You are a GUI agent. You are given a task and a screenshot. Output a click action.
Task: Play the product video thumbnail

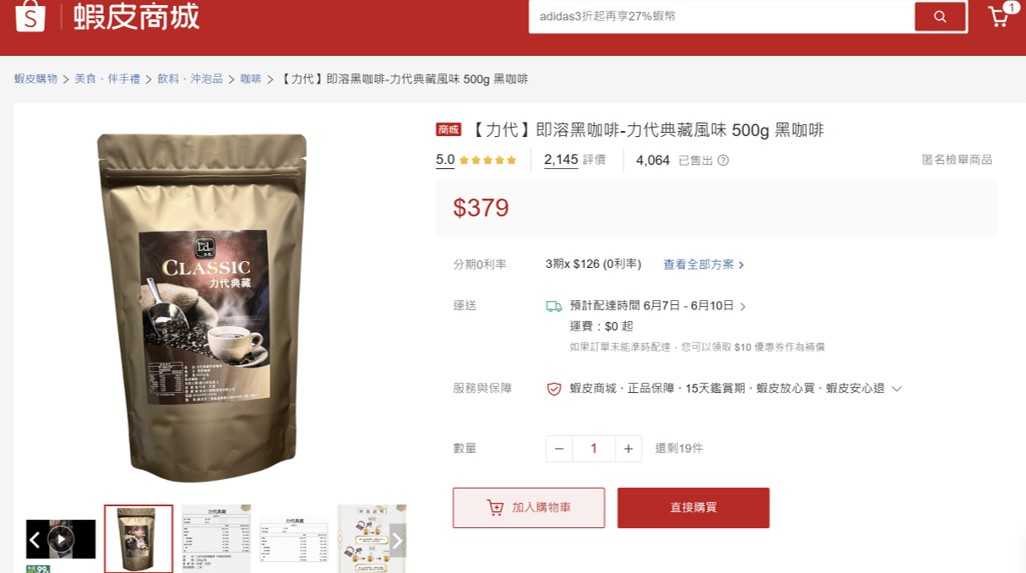point(61,539)
